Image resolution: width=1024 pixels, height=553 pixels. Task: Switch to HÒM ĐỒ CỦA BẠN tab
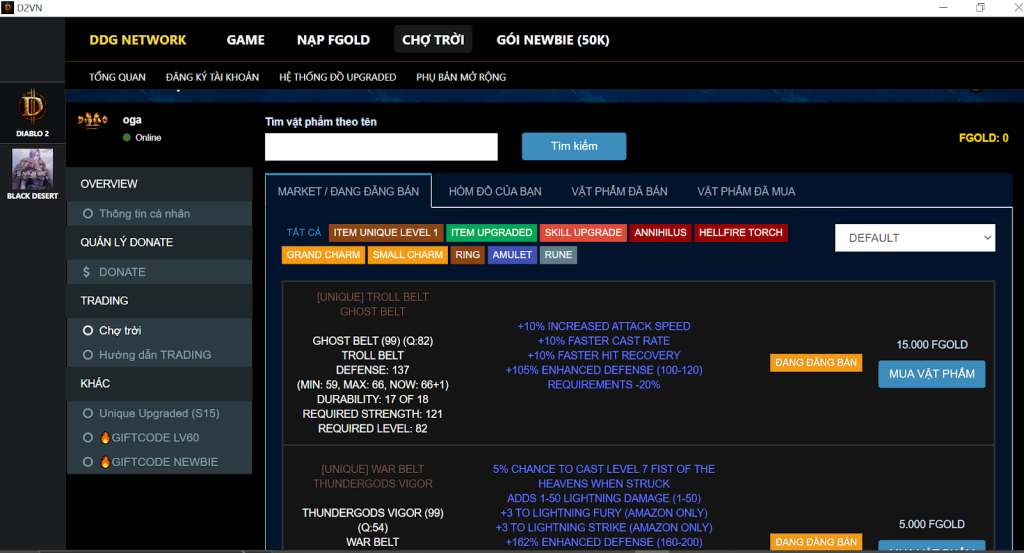(x=495, y=191)
